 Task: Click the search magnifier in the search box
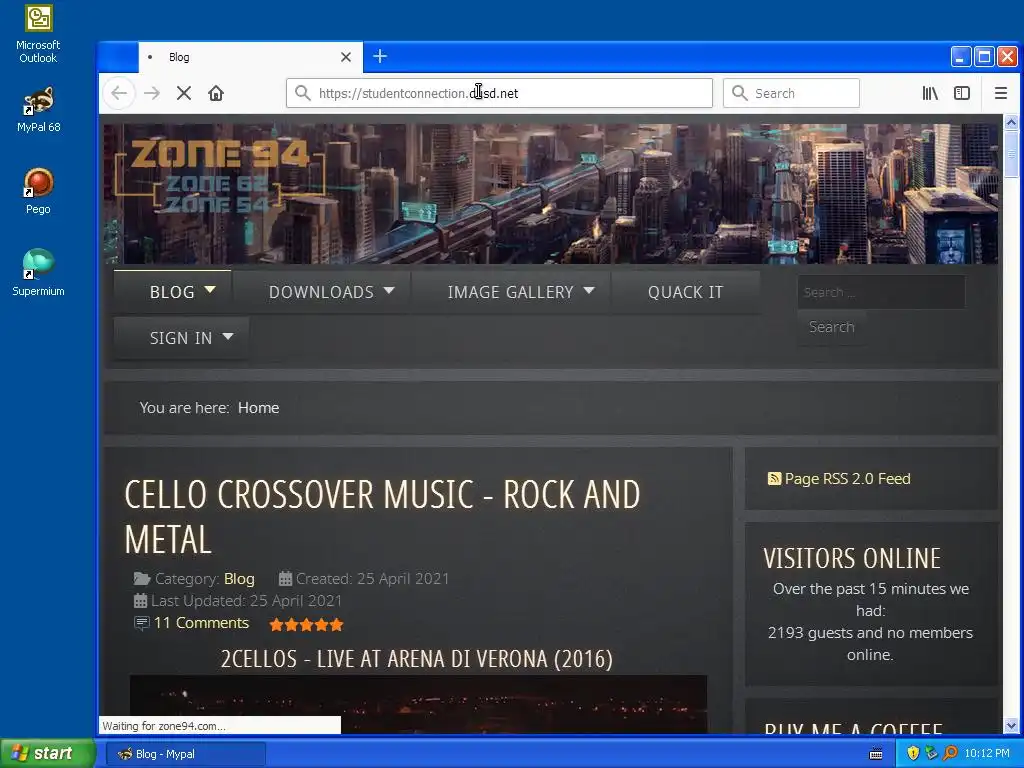point(739,93)
